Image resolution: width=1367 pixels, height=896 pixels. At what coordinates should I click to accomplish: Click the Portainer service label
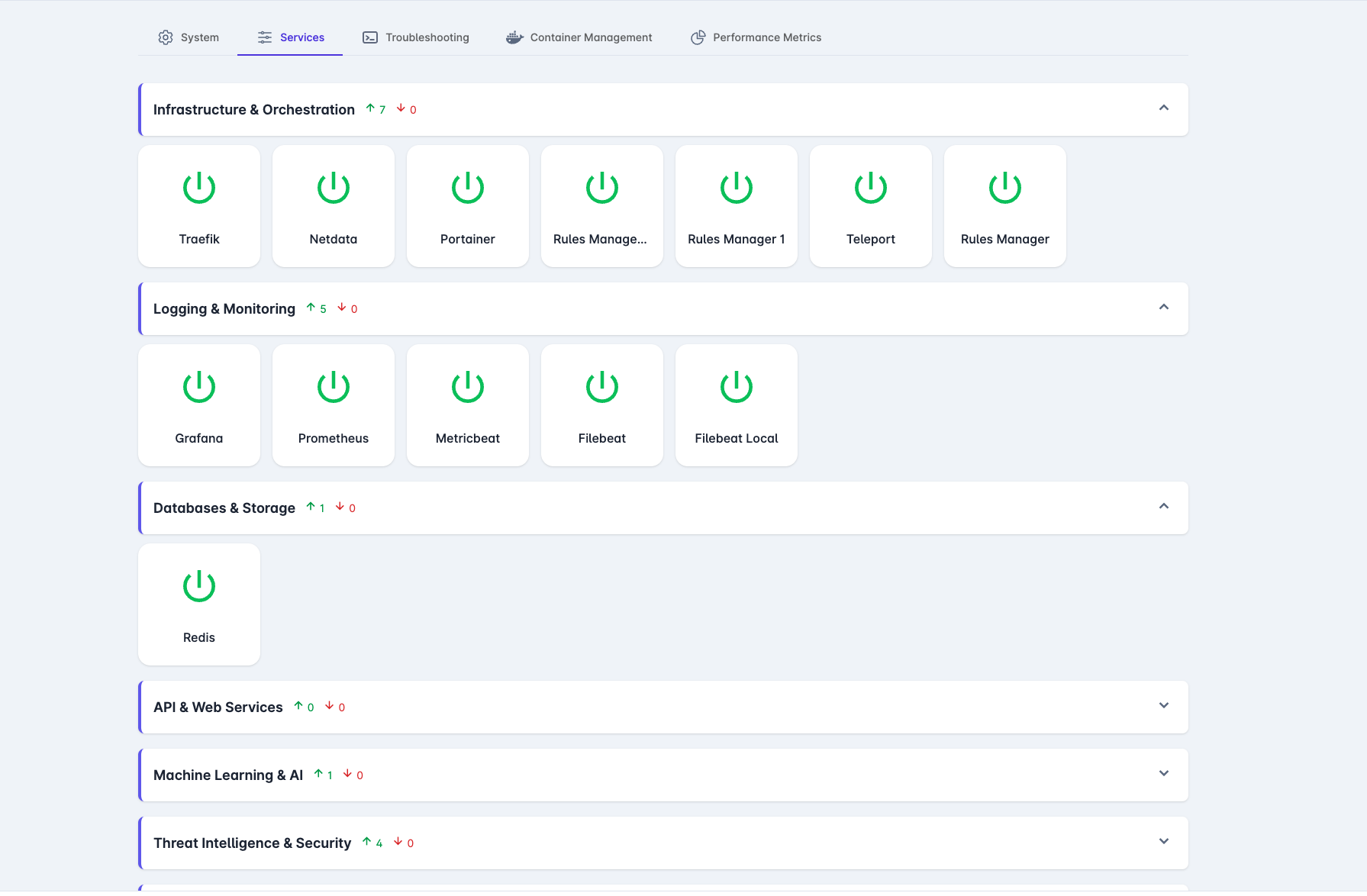tap(468, 239)
